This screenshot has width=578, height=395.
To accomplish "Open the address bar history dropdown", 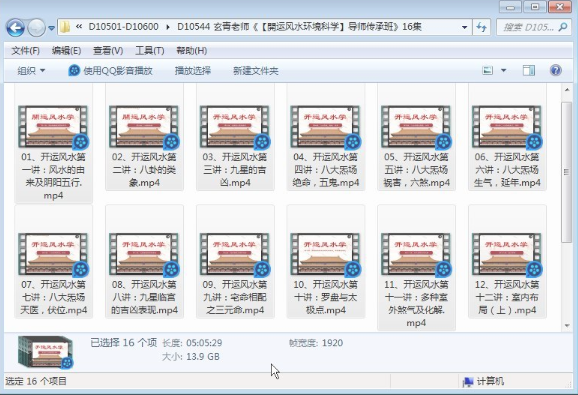I will [464, 27].
